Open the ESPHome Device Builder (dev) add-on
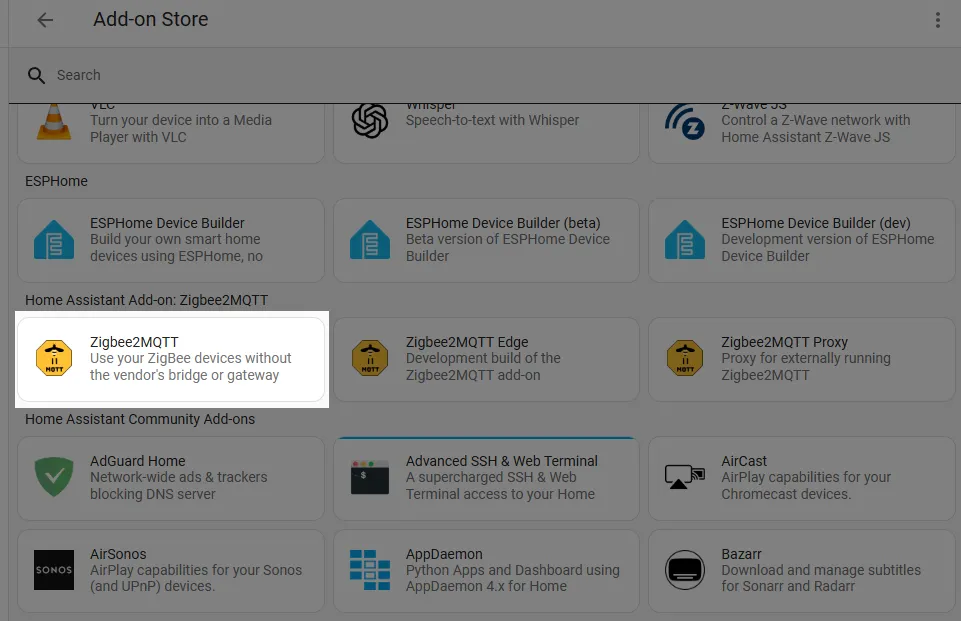961x621 pixels. (800, 240)
